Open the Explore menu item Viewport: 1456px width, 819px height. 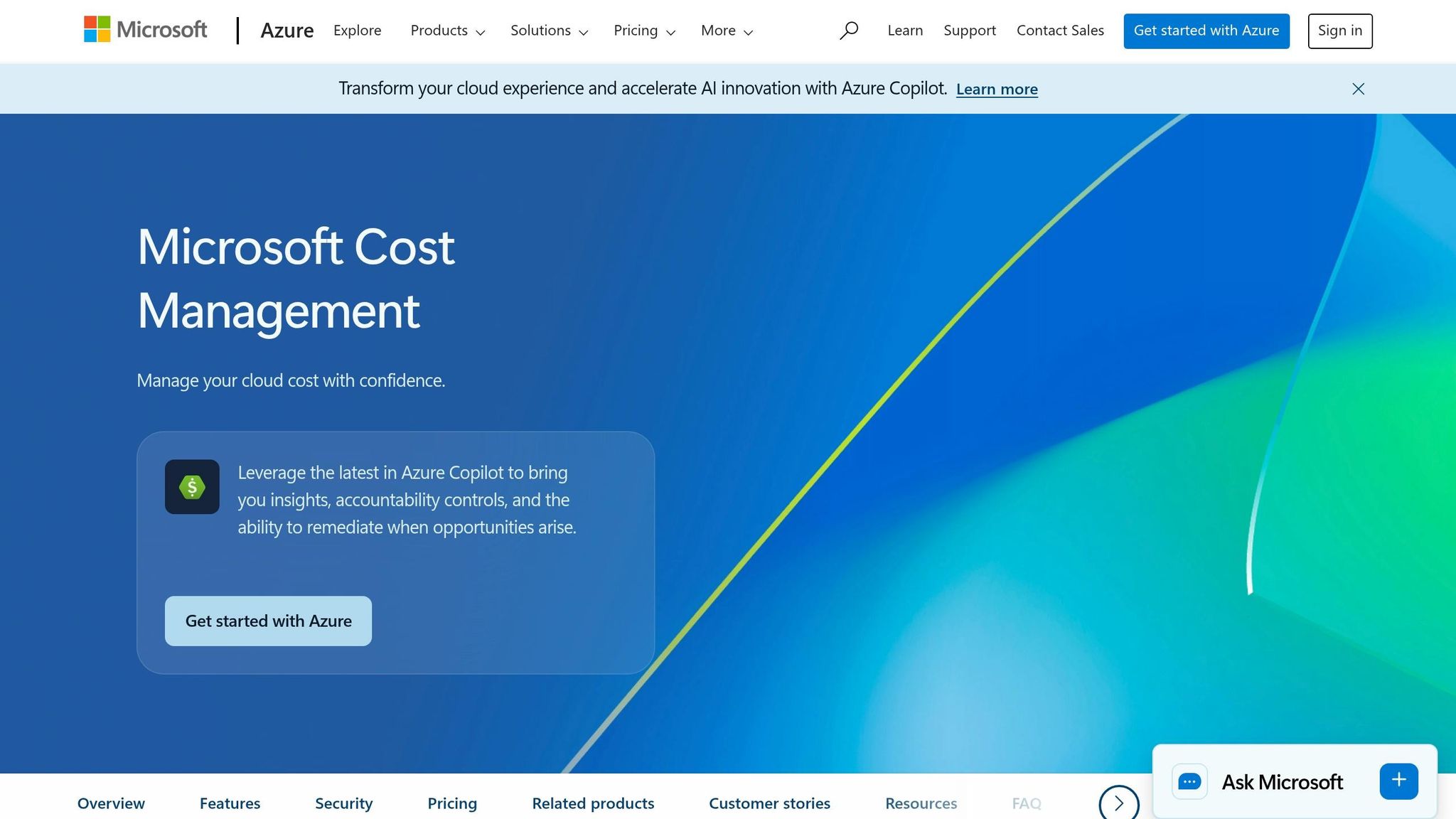click(357, 31)
